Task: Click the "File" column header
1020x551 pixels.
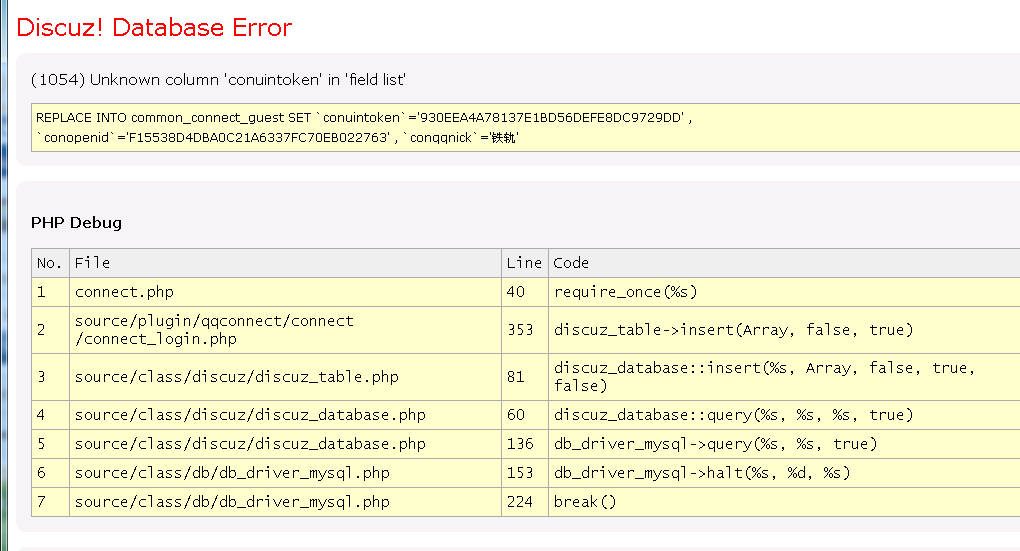Action: coord(92,263)
